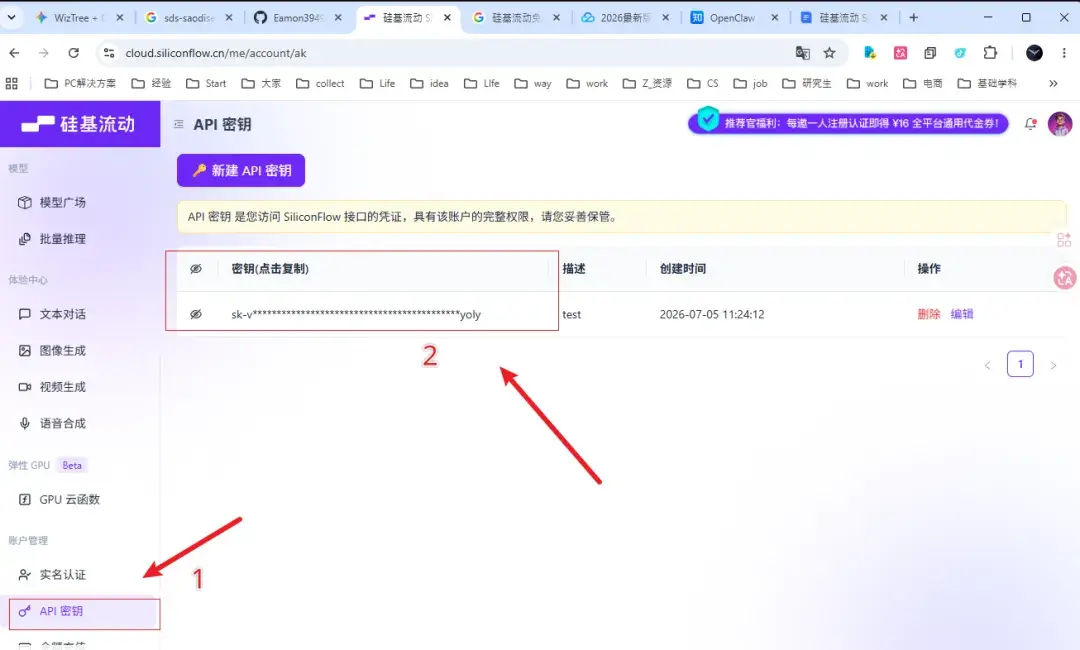The image size is (1080, 650).
Task: Open the user avatar menu
Action: point(1059,124)
